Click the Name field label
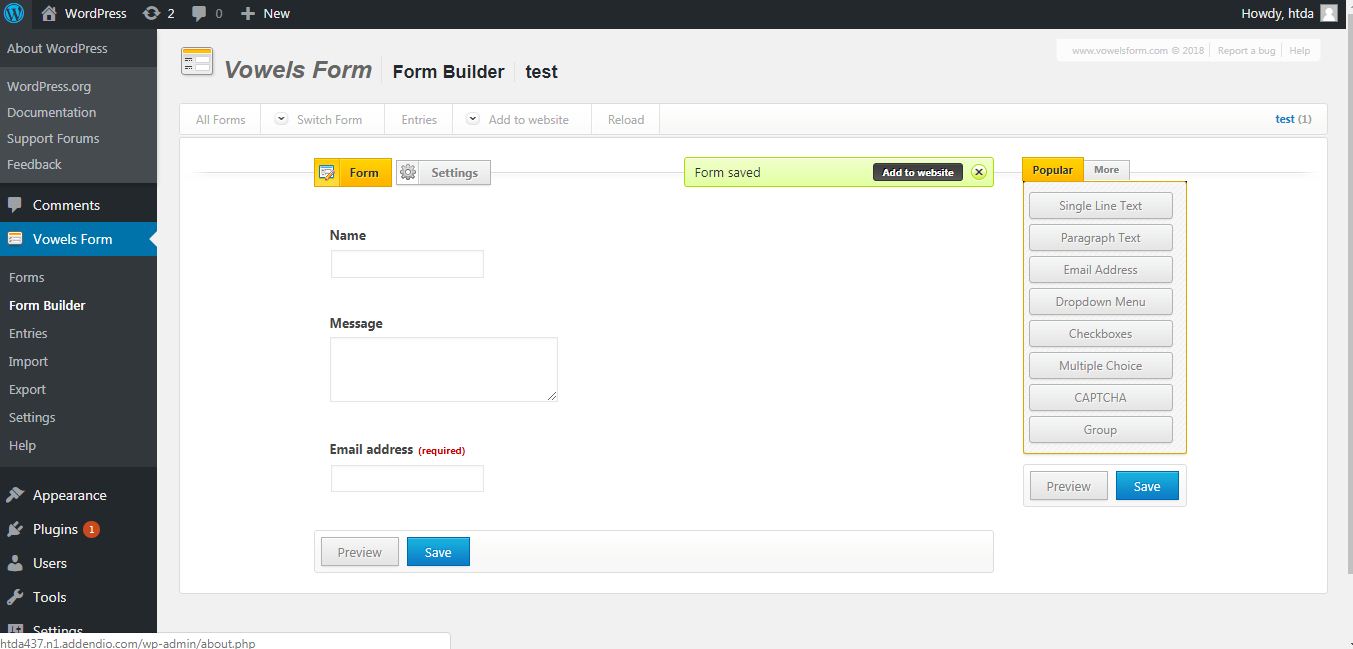This screenshot has height=649, width=1353. [348, 235]
